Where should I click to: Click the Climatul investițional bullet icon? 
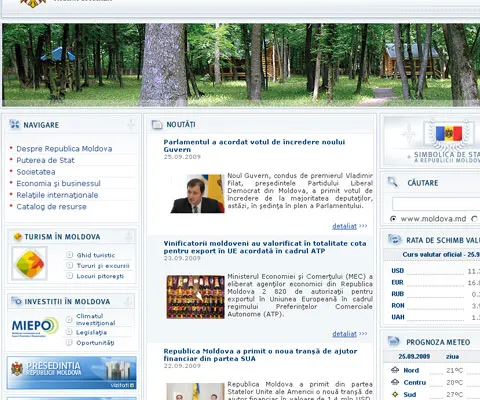coord(69,319)
